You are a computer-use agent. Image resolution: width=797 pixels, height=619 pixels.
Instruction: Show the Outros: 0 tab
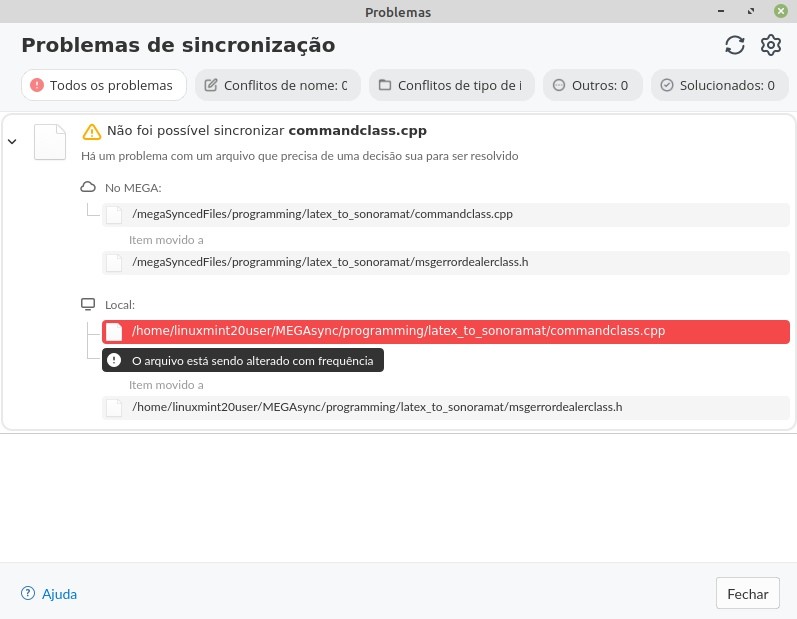593,85
